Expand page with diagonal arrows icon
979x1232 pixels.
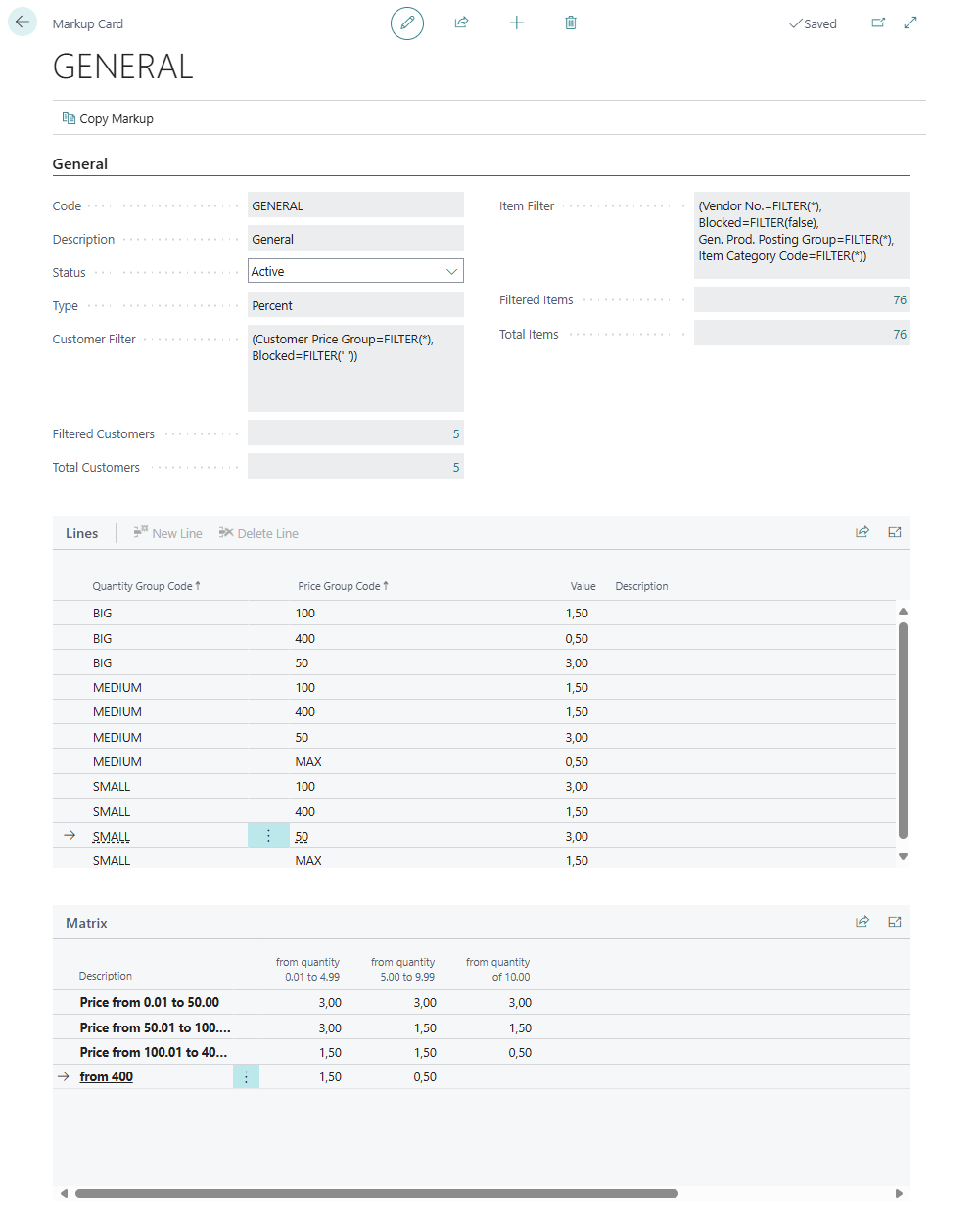[x=910, y=23]
